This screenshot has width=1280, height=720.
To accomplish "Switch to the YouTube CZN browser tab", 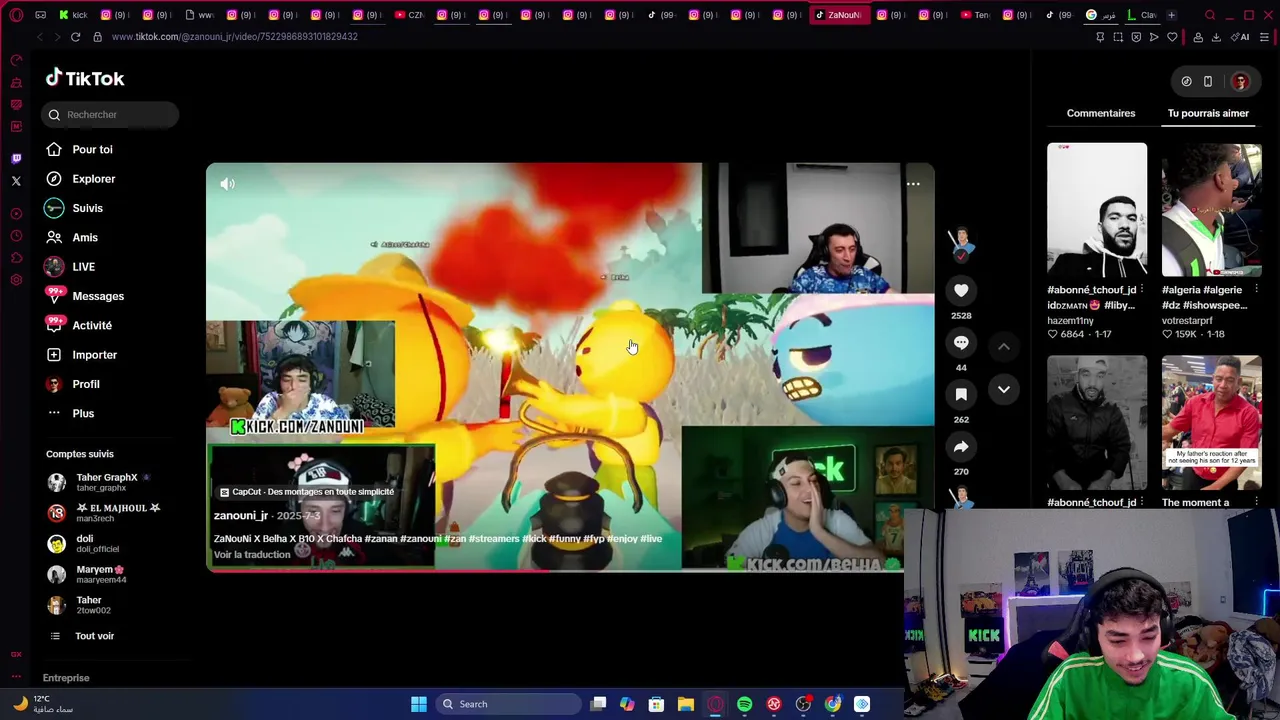I will click(x=409, y=15).
